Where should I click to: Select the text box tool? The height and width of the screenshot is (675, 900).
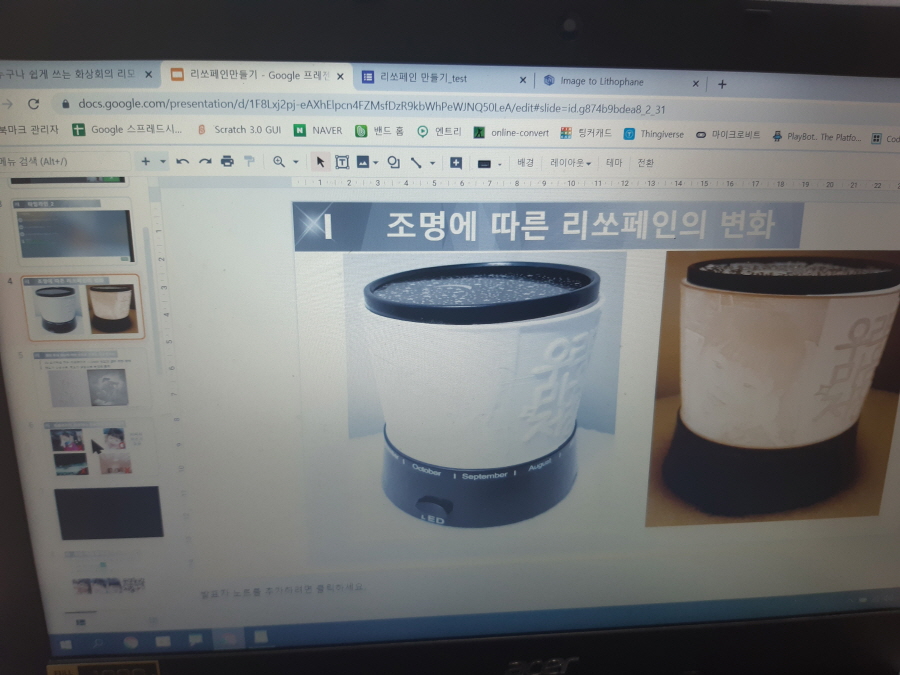[342, 162]
